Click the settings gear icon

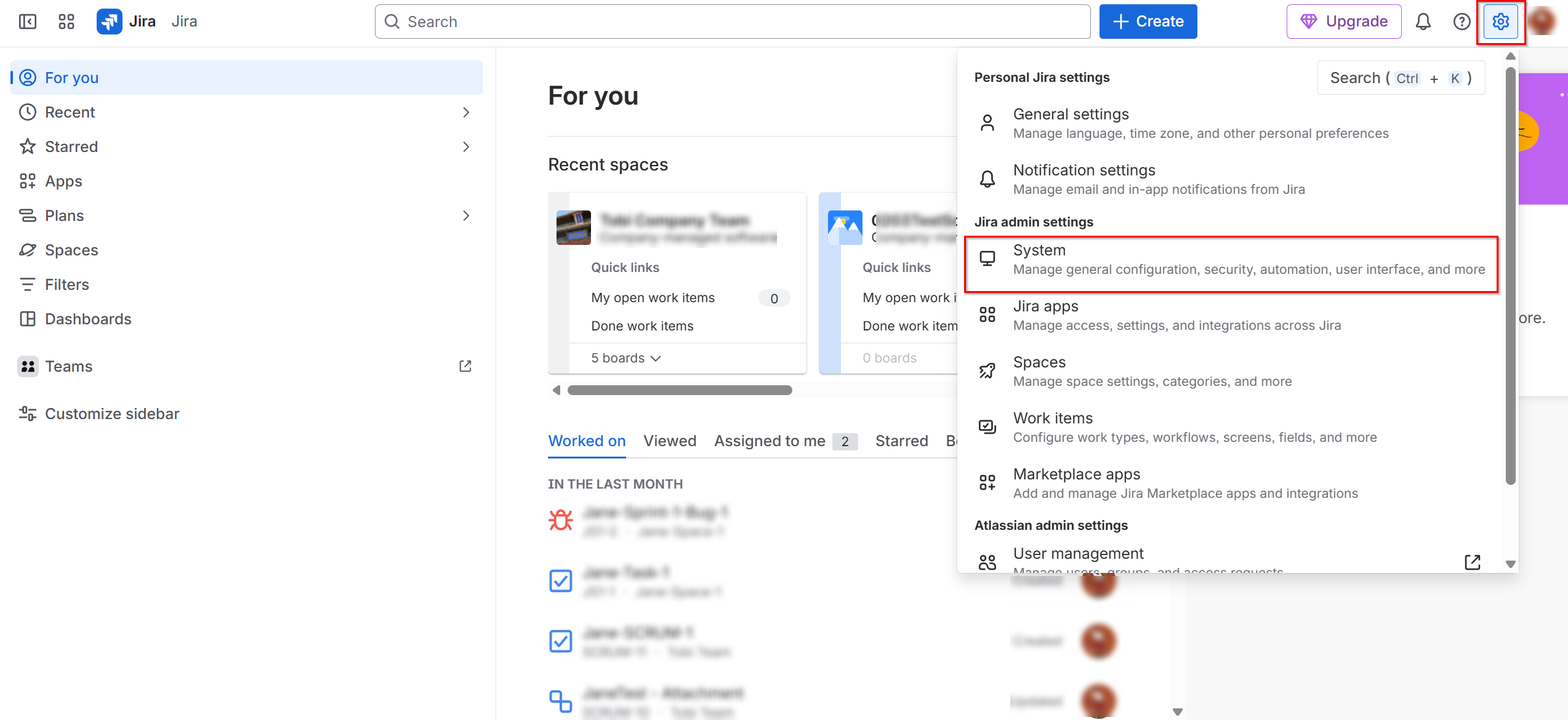coord(1500,22)
